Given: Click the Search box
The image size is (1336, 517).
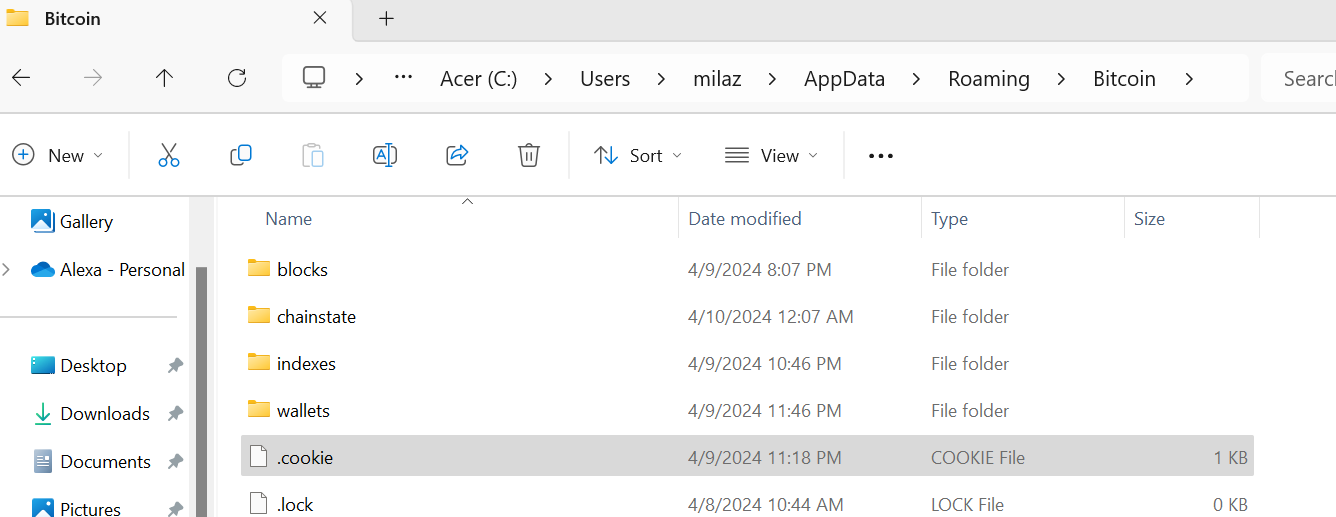Looking at the screenshot, I should tap(1298, 79).
